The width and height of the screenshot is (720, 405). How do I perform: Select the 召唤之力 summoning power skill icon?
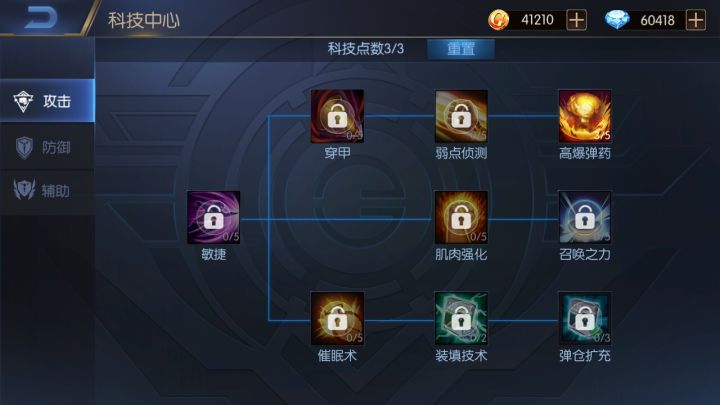585,217
